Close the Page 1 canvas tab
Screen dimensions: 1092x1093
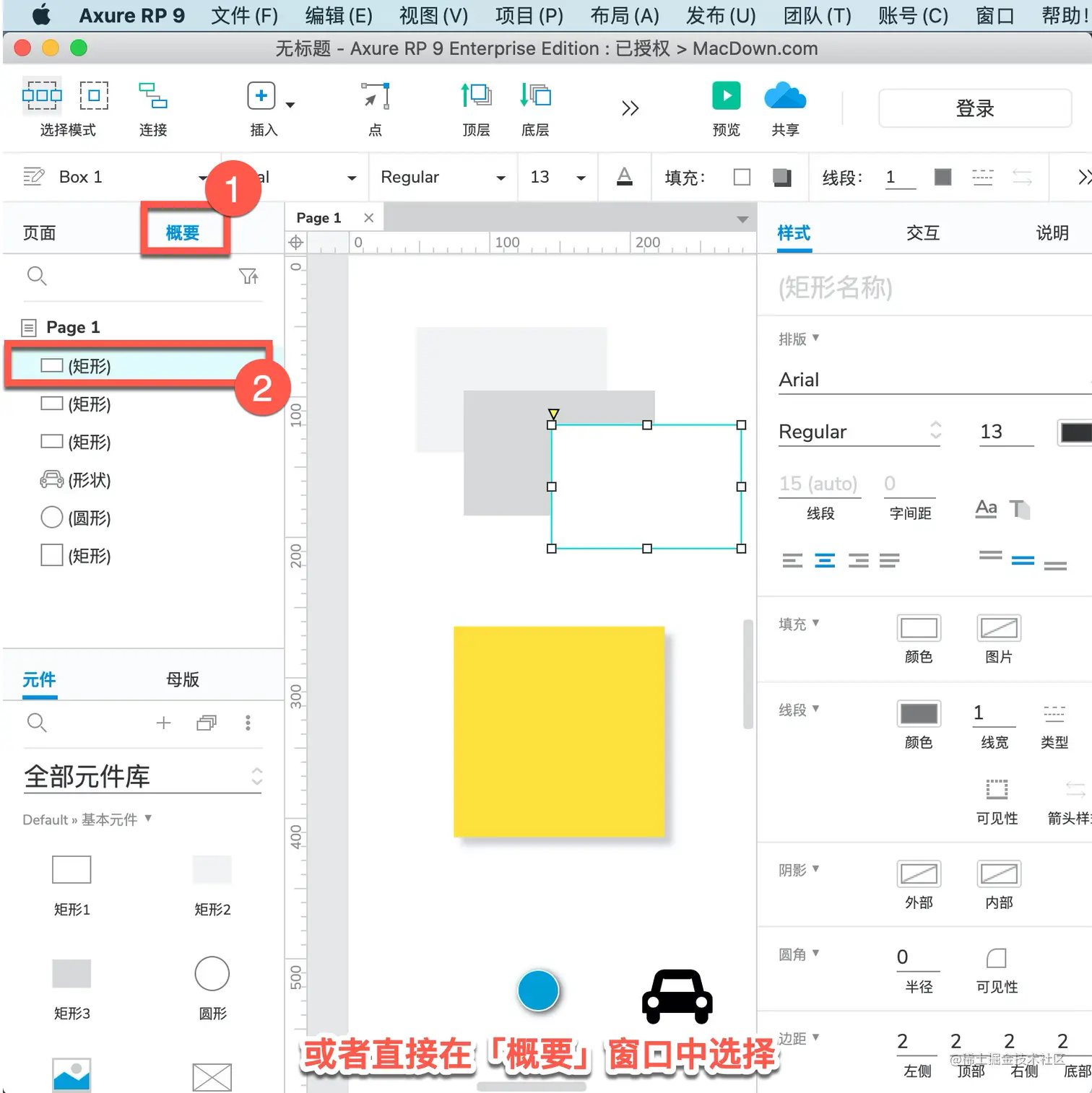[368, 218]
